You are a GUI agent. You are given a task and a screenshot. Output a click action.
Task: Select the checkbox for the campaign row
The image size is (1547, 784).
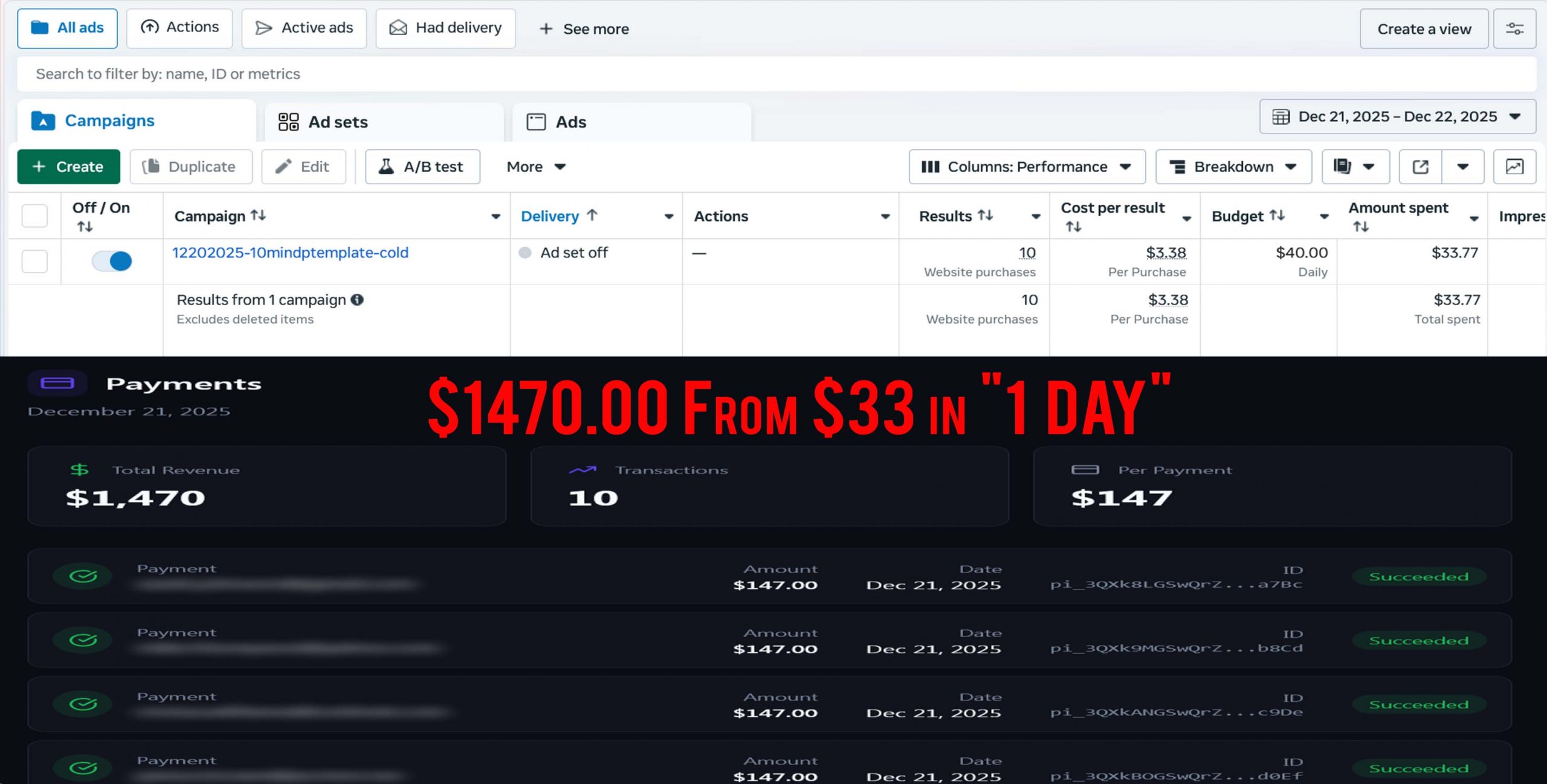34,261
